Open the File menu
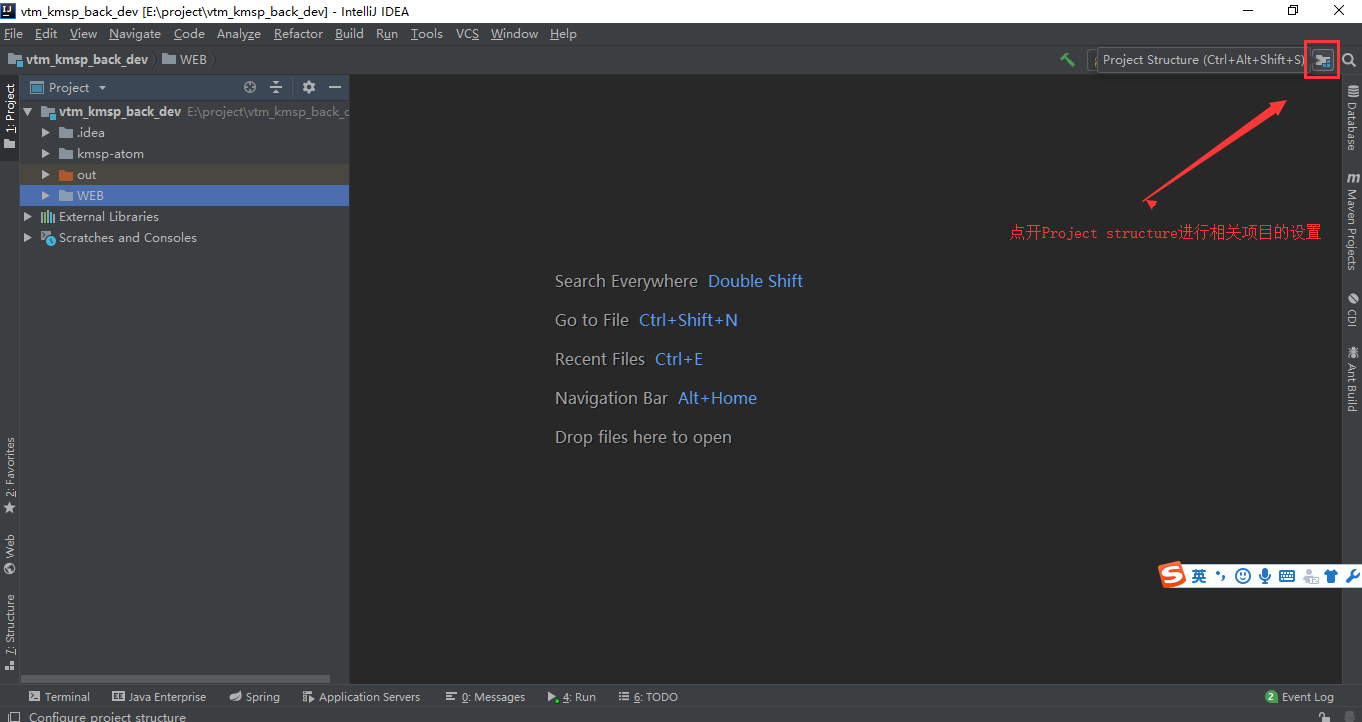 13,34
